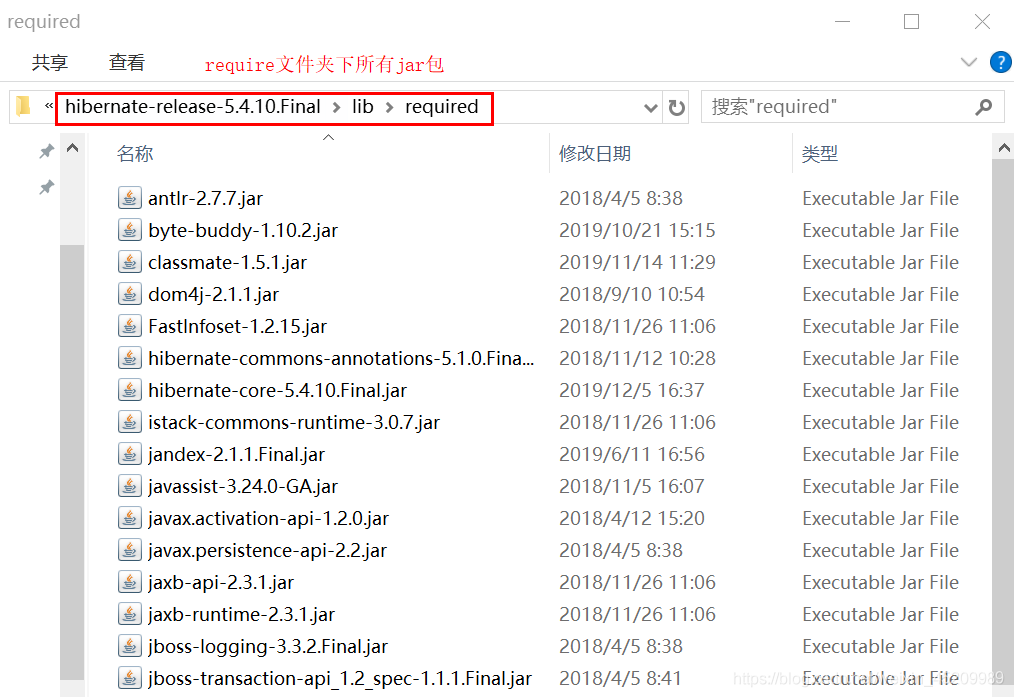The width and height of the screenshot is (1014, 697).
Task: Click the antlr-2.7.7.jar file icon
Action: pos(129,198)
